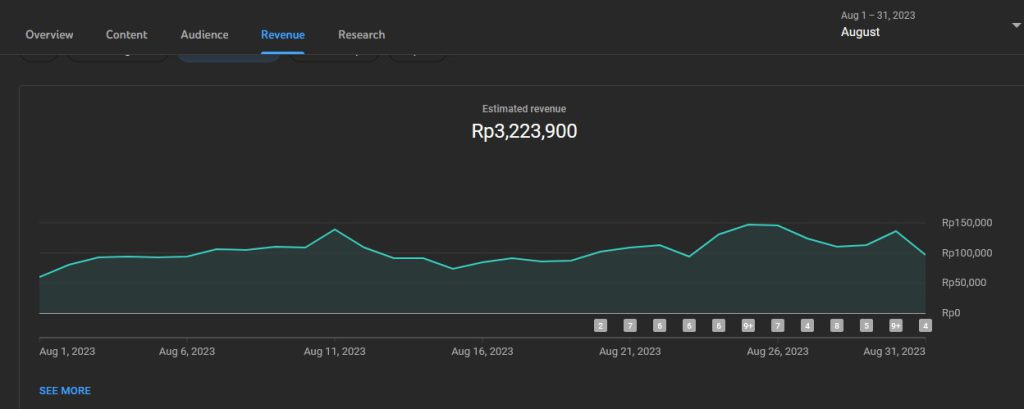1024x409 pixels.
Task: Click the SEE MORE link
Action: tap(65, 390)
